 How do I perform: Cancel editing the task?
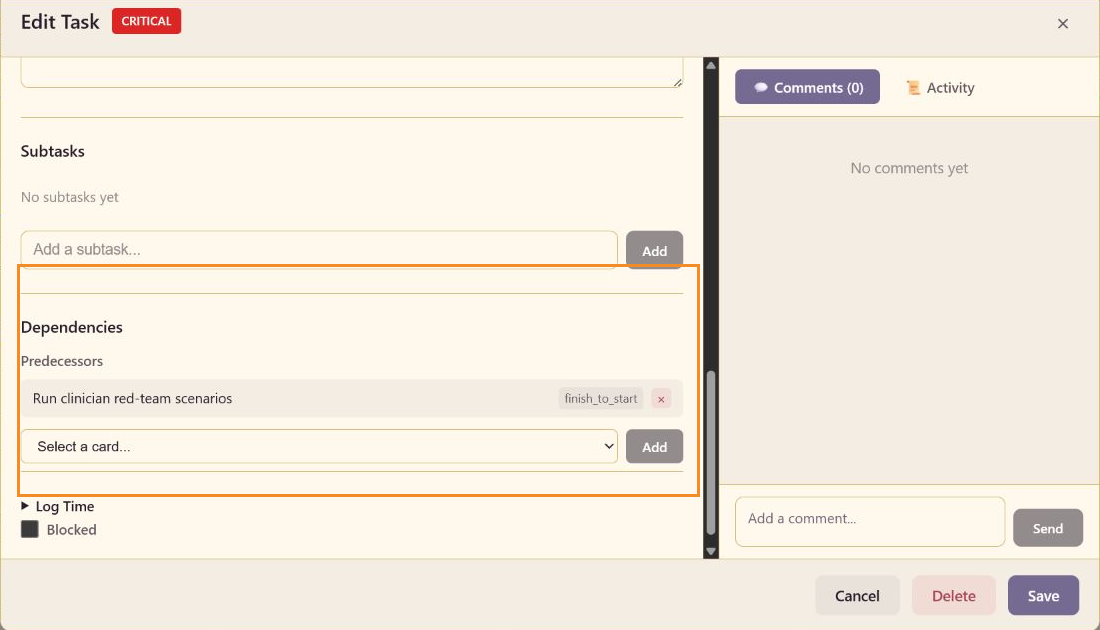click(x=857, y=595)
